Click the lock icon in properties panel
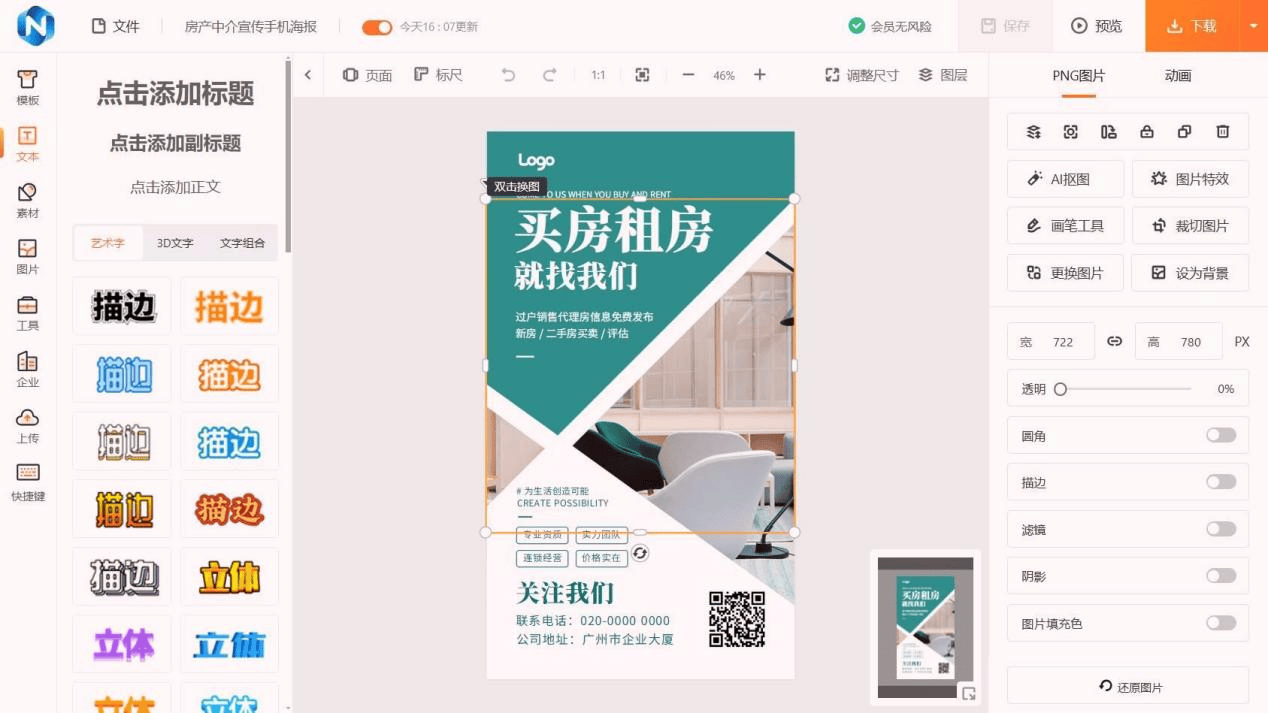1268x713 pixels. click(x=1147, y=132)
